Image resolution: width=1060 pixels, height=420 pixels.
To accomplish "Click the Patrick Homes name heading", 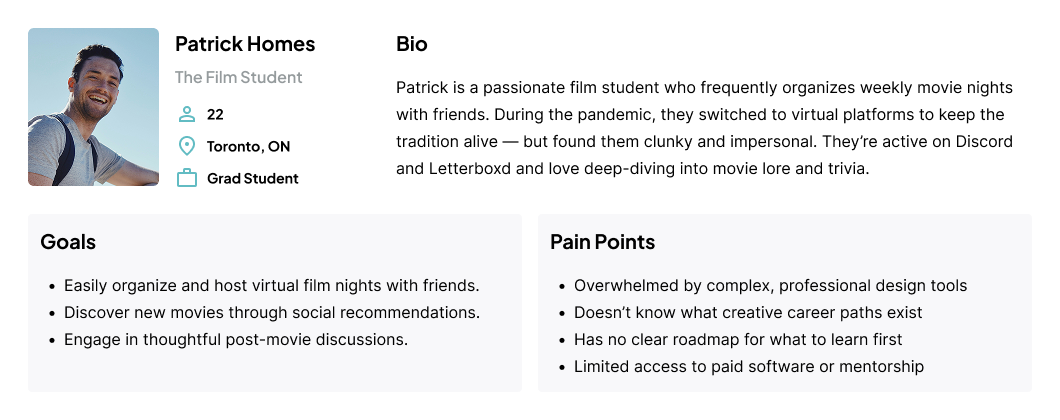I will [245, 44].
